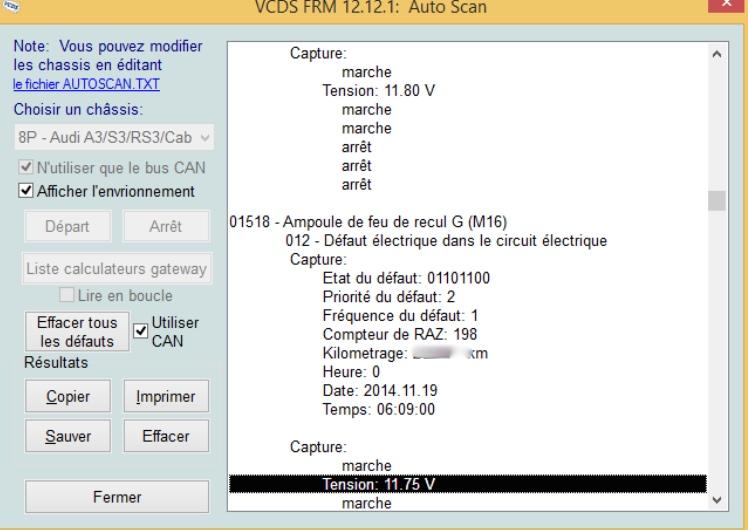Select the line Compteur de RAZ: 198
This screenshot has height=530, width=748.
pos(399,334)
